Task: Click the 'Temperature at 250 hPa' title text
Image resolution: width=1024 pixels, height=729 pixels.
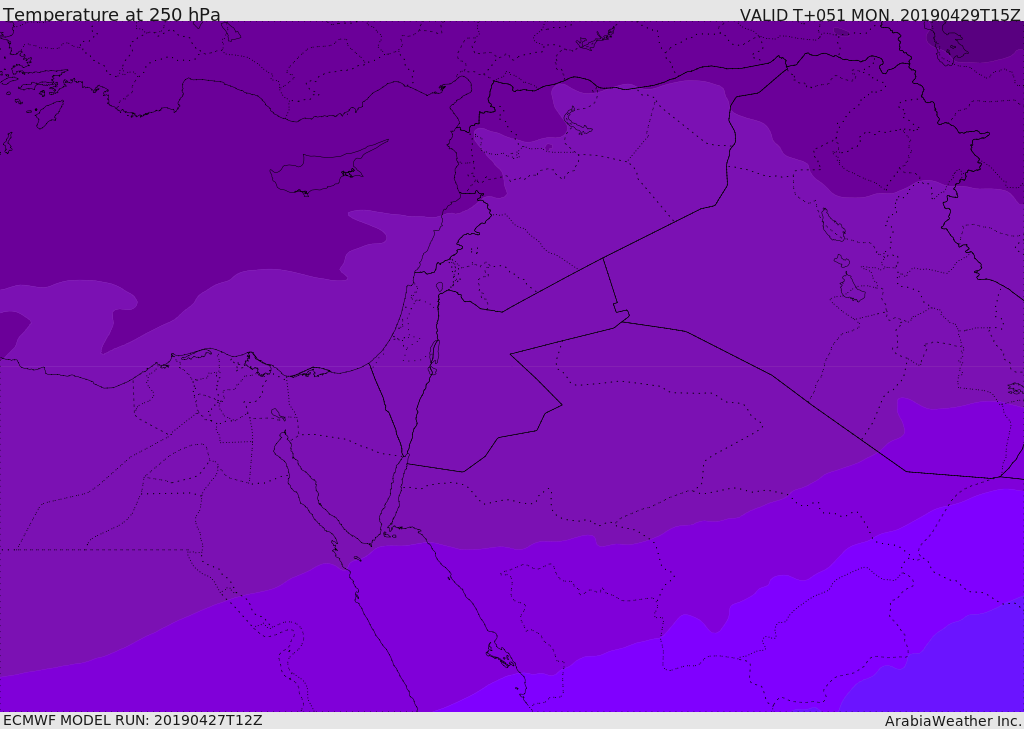Action: [112, 14]
